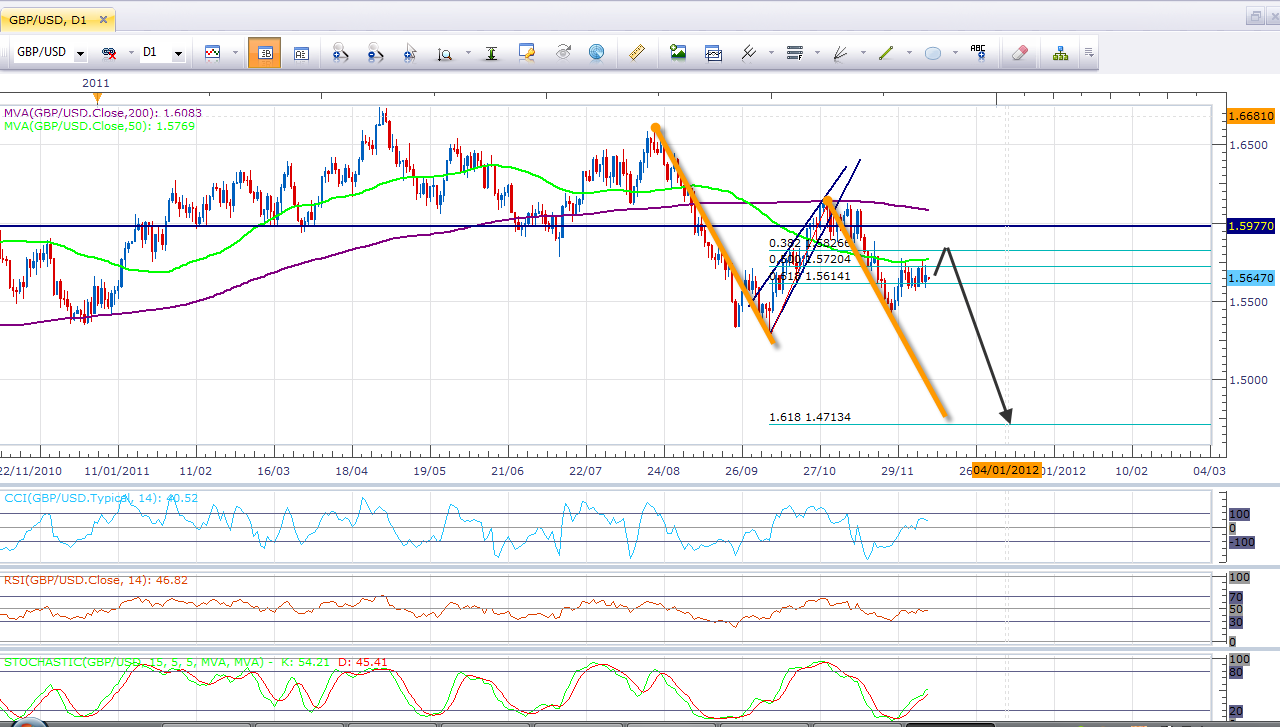This screenshot has width=1280, height=727.
Task: Click the restore window button
Action: coord(1254,16)
